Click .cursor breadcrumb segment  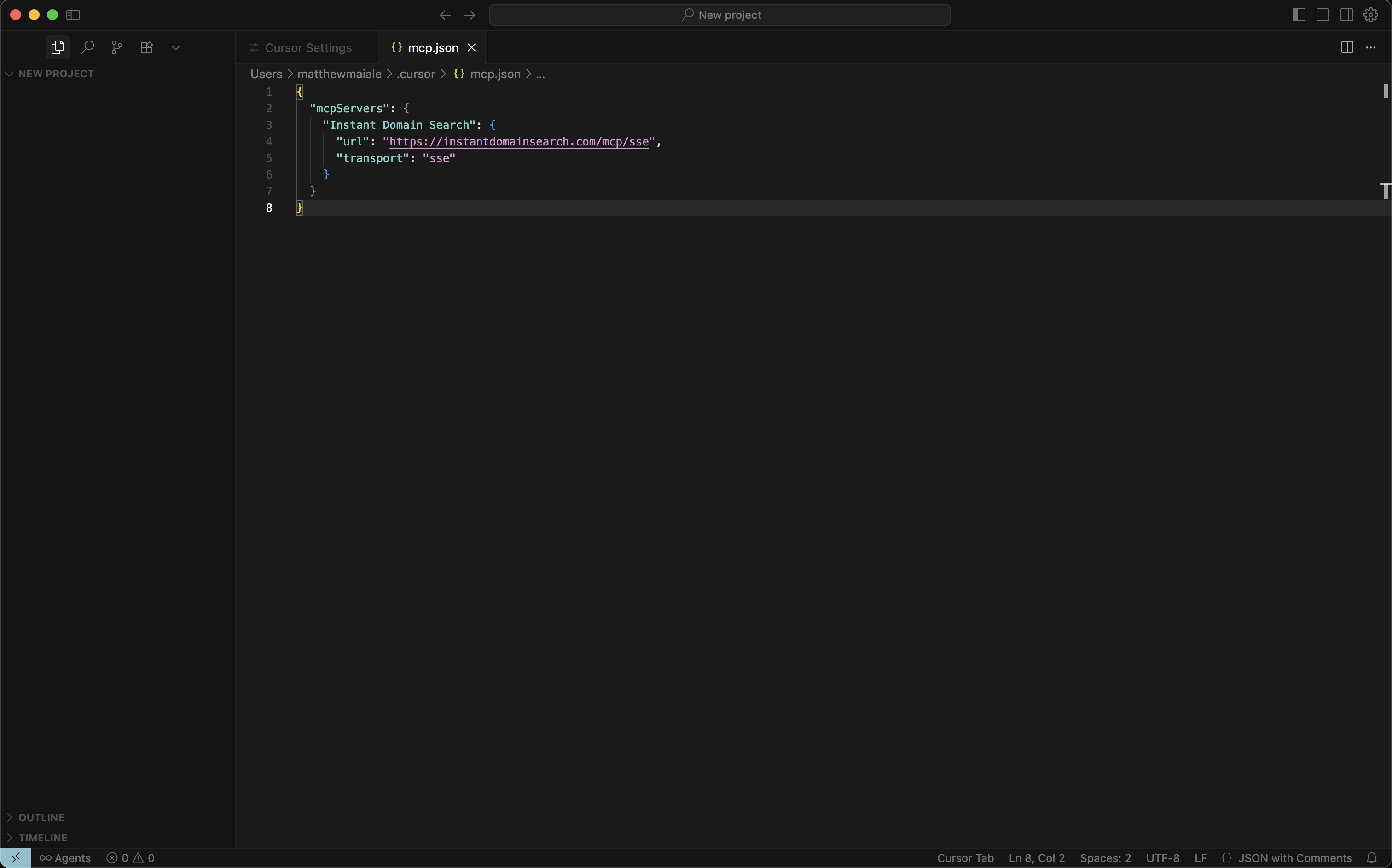coord(416,74)
